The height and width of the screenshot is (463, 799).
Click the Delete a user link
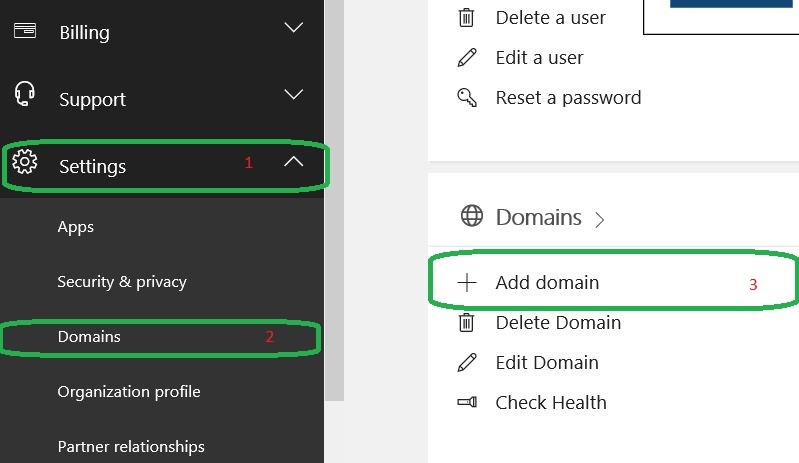pyautogui.click(x=550, y=18)
